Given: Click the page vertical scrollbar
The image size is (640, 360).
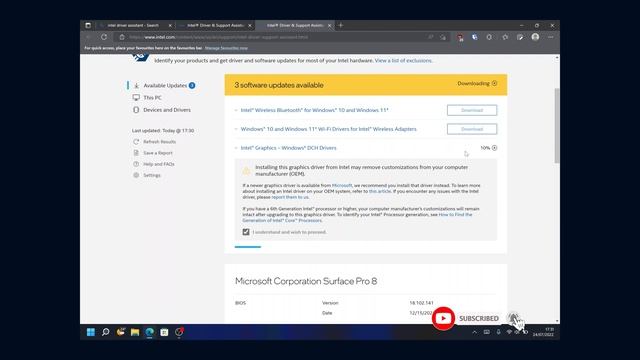Looking at the screenshot, I should click(557, 126).
